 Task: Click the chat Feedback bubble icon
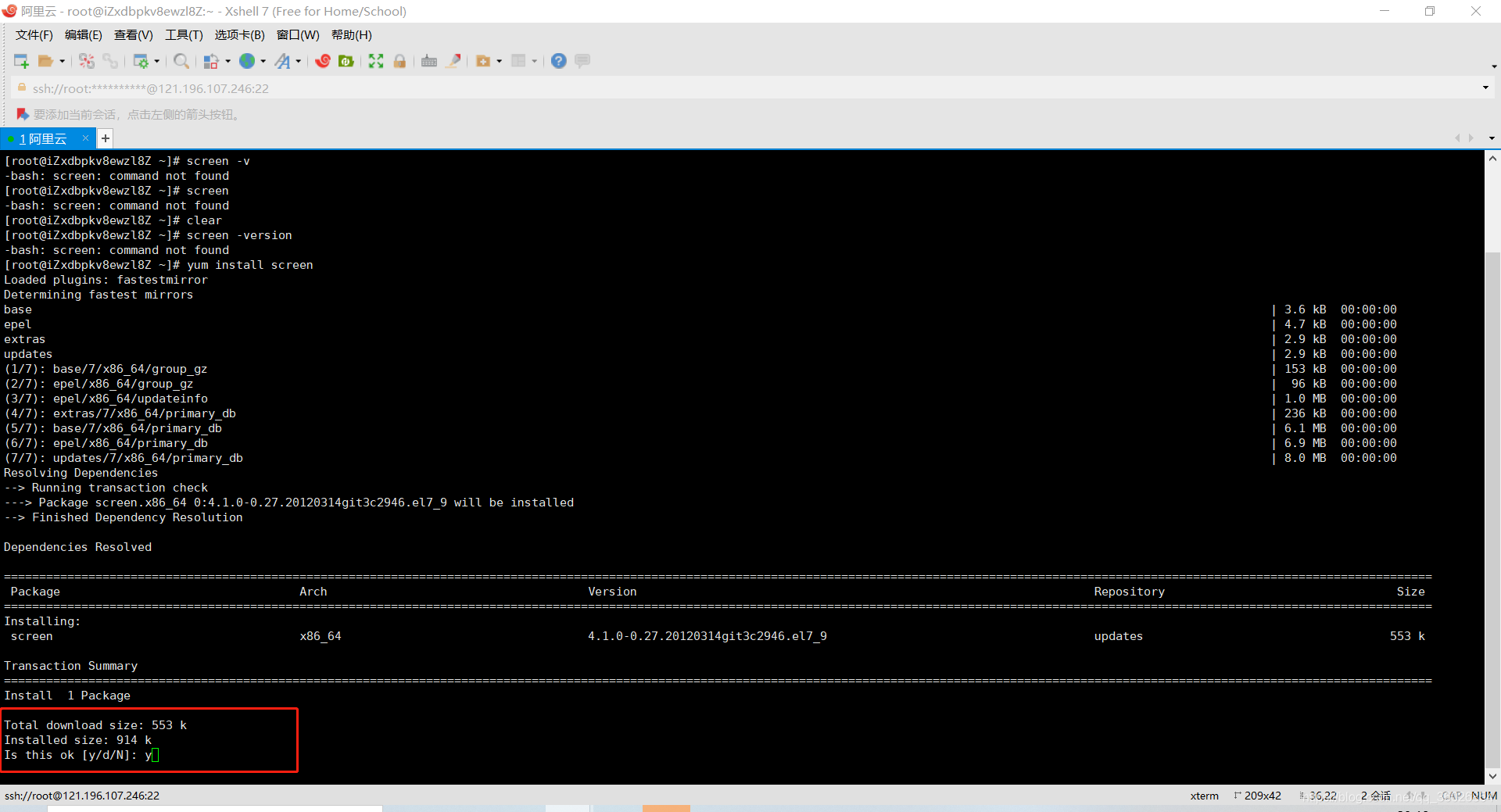click(582, 61)
